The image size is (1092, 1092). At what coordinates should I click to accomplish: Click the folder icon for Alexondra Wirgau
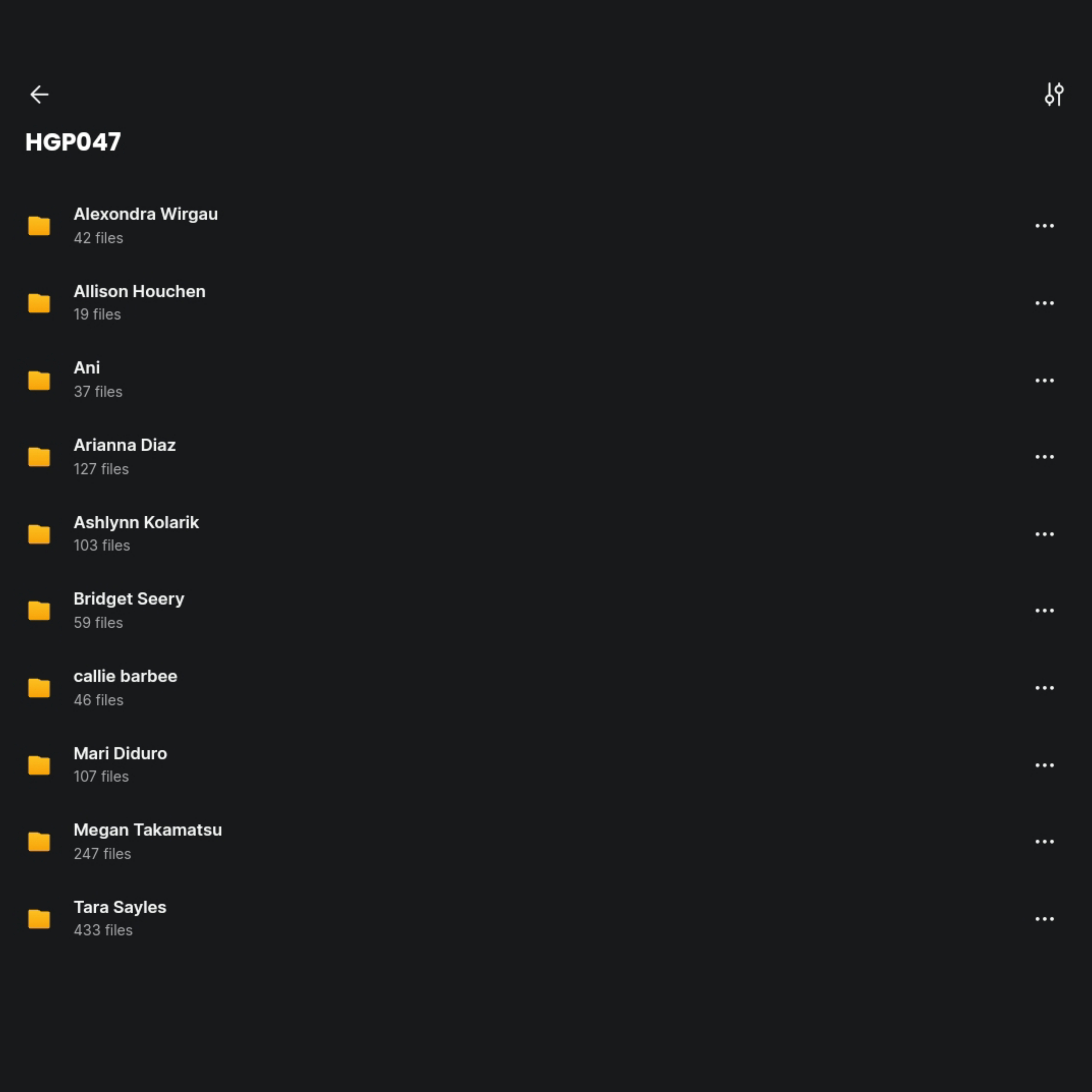(39, 226)
